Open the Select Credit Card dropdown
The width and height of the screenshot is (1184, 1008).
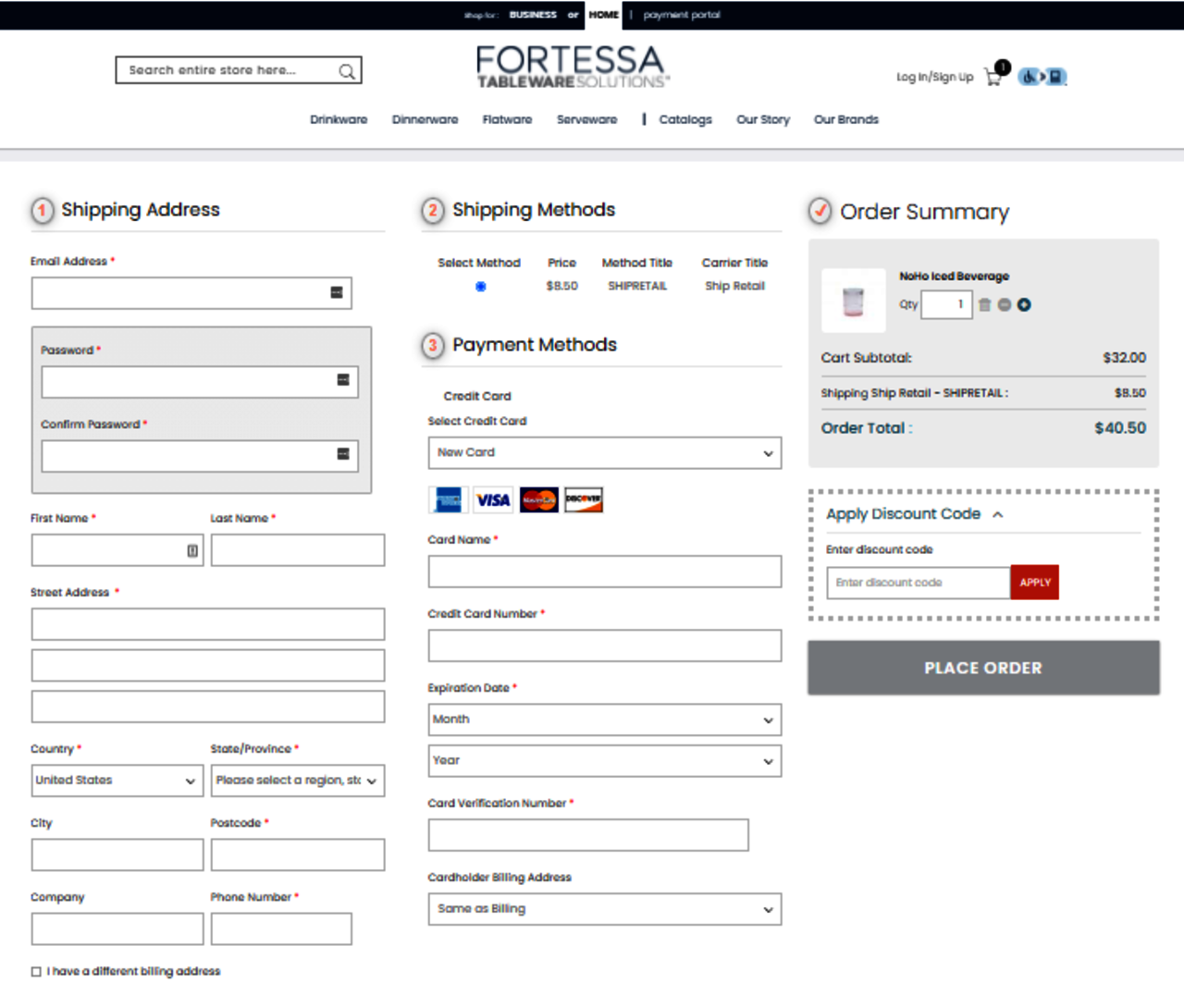(x=604, y=453)
